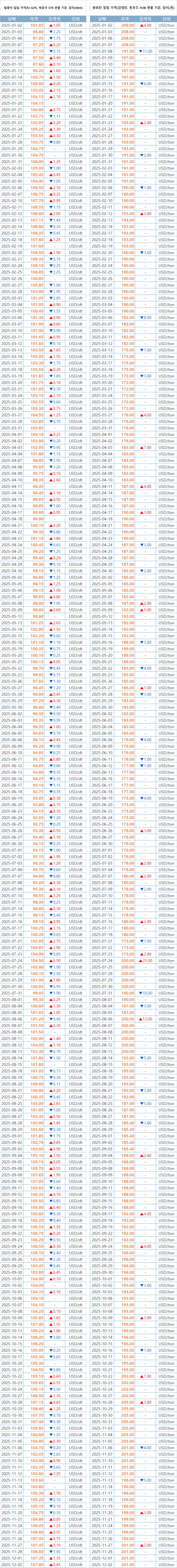Click the blue down arrow beside 11.00 coking coal change
Screen dimensions: 177x1568
pos(140,51)
